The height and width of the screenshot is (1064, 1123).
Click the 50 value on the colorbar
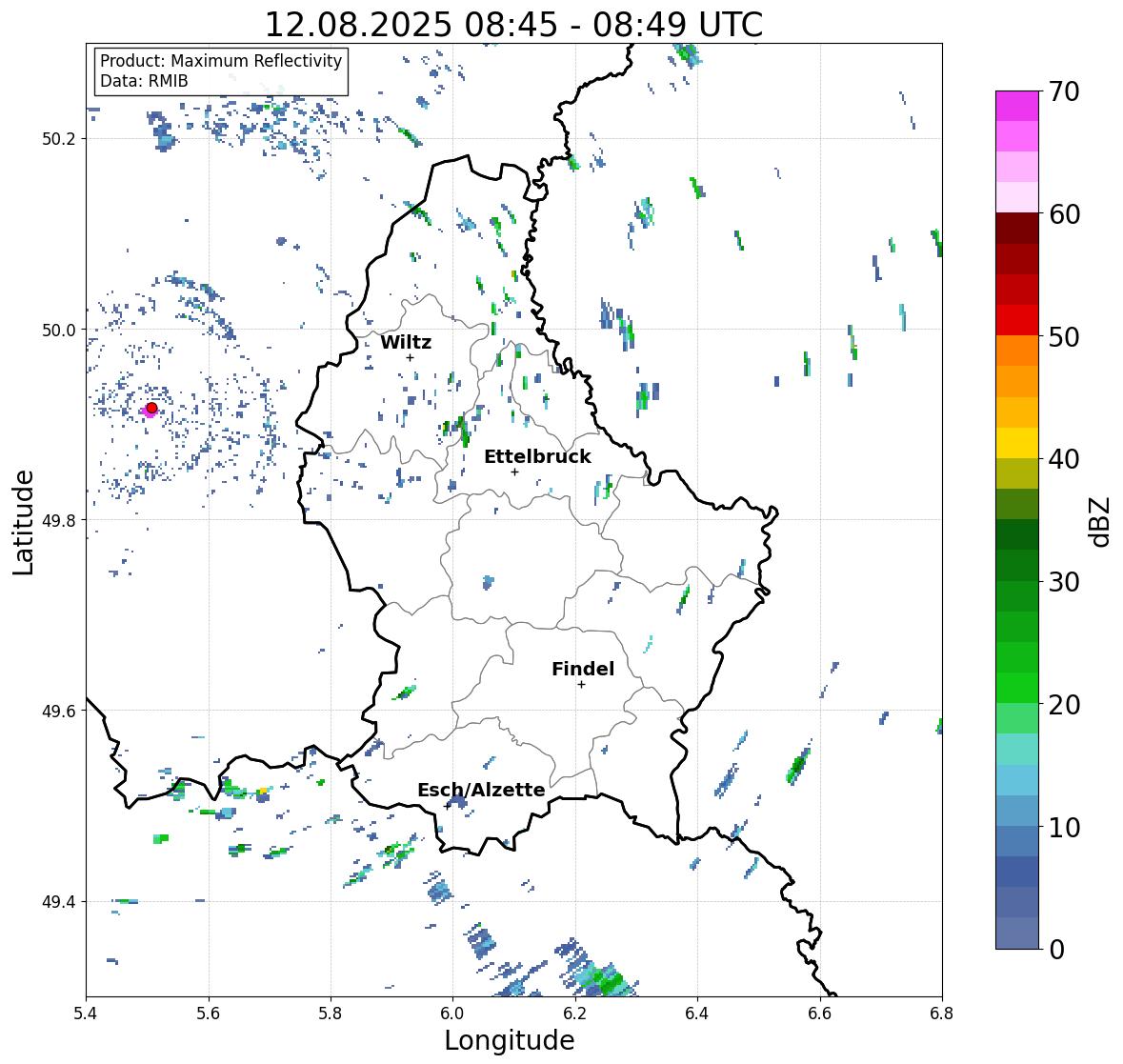coord(1064,336)
